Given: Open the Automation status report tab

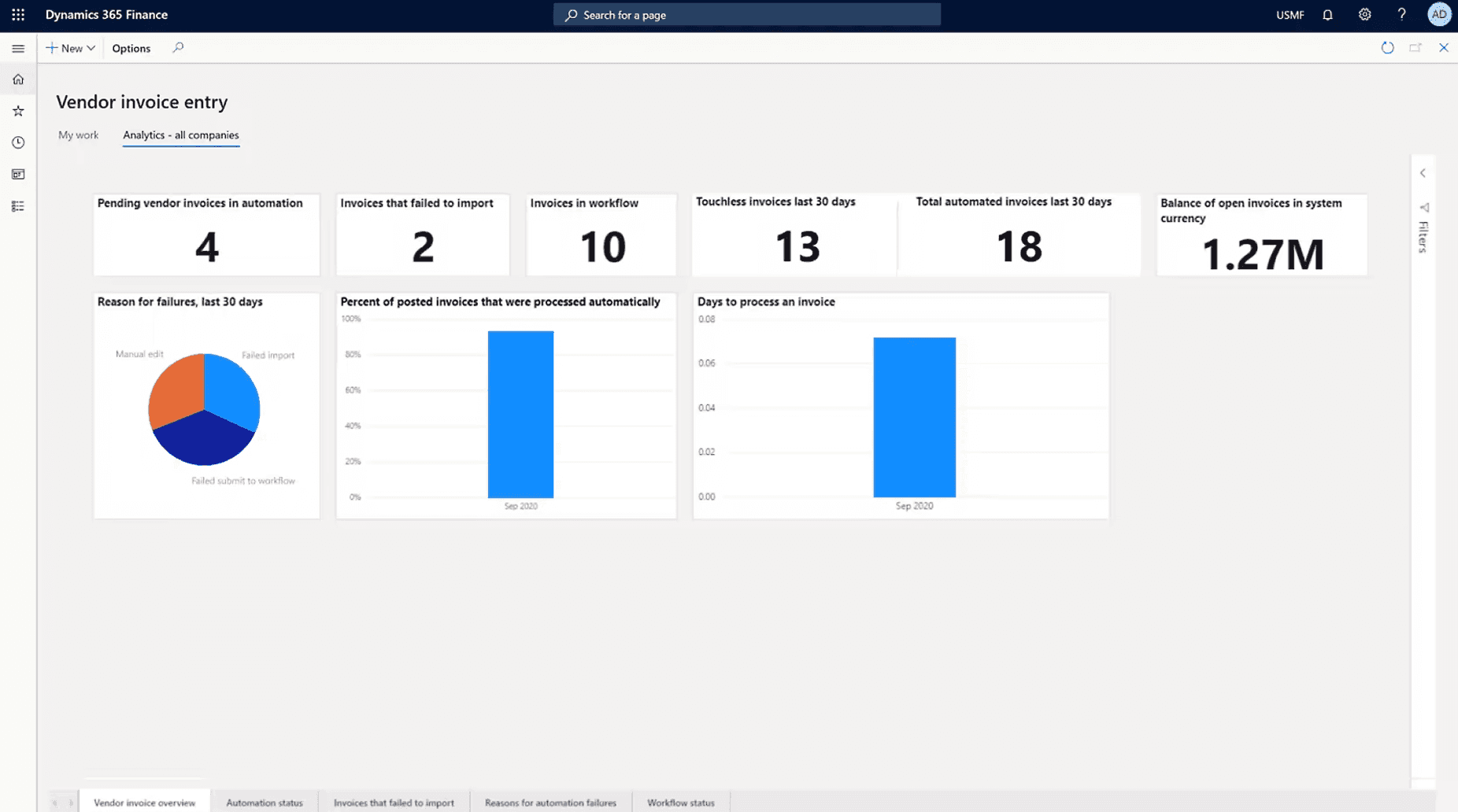Looking at the screenshot, I should (x=264, y=803).
